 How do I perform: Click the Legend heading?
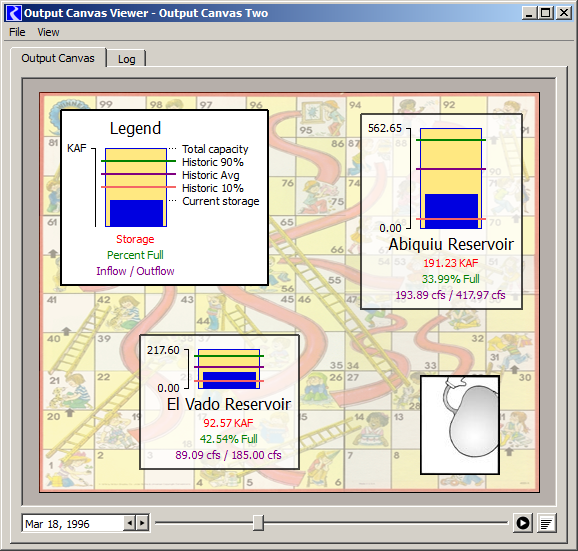tap(135, 129)
